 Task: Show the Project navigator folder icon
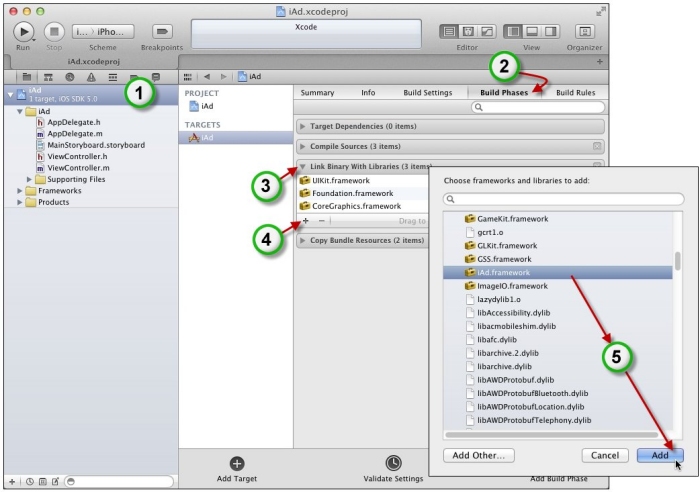[x=27, y=77]
